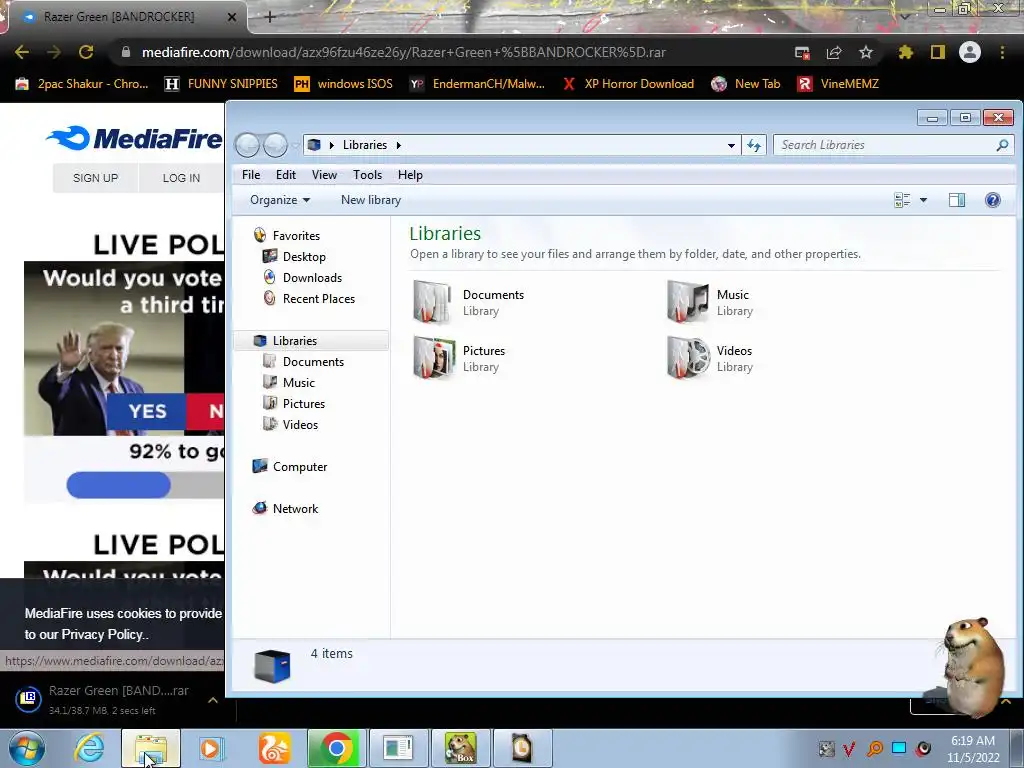The height and width of the screenshot is (768, 1024).
Task: Open Sandboxie Box taskbar icon
Action: [x=460, y=748]
